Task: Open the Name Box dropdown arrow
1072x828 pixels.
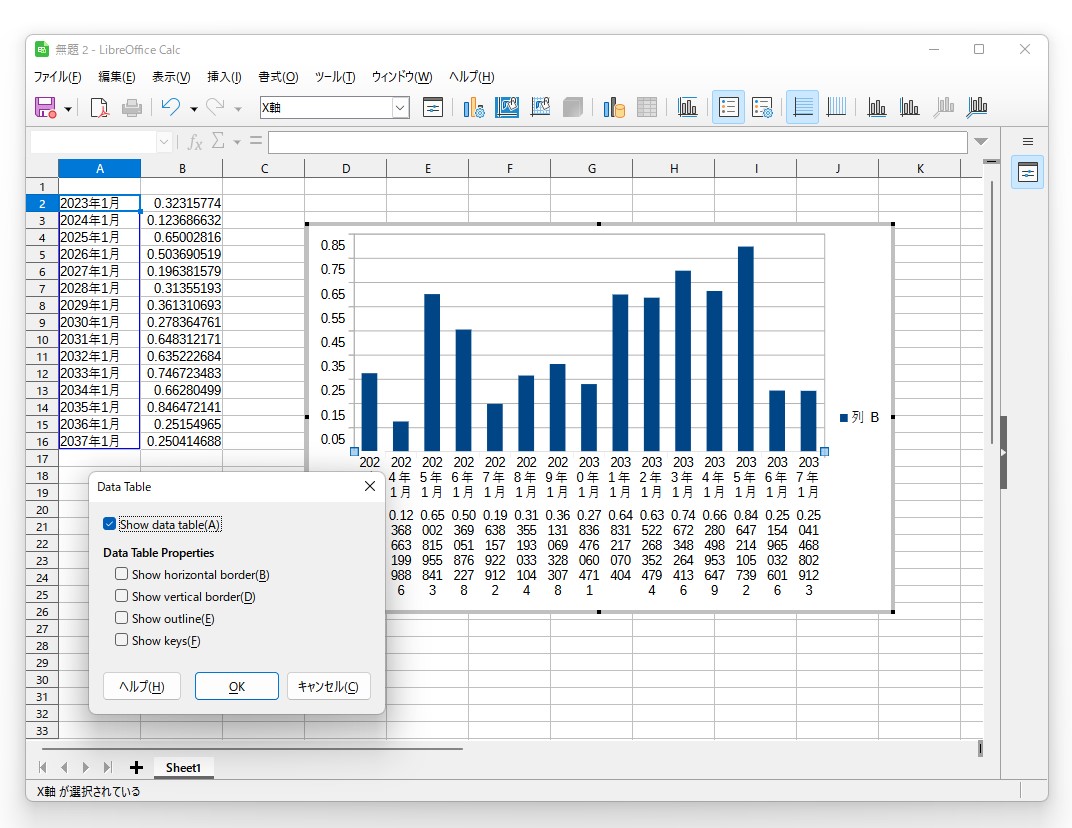Action: point(164,142)
